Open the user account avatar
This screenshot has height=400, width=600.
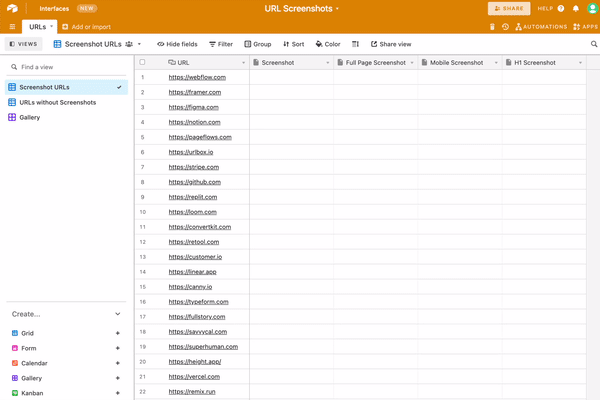pos(592,8)
